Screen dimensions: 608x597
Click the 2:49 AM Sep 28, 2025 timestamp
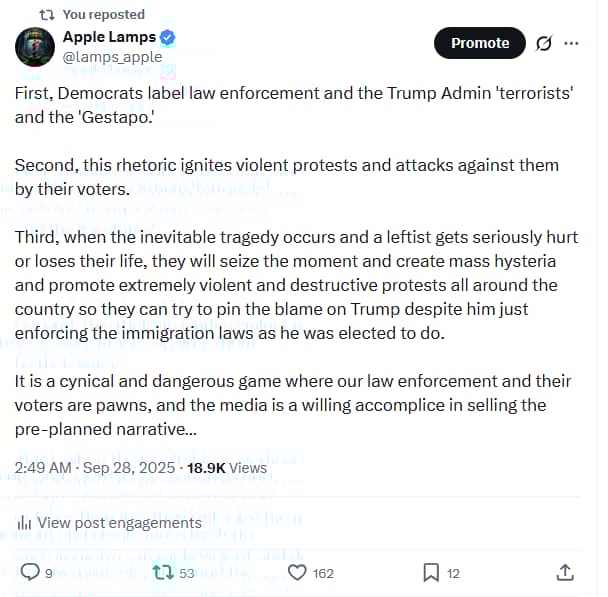[92, 467]
